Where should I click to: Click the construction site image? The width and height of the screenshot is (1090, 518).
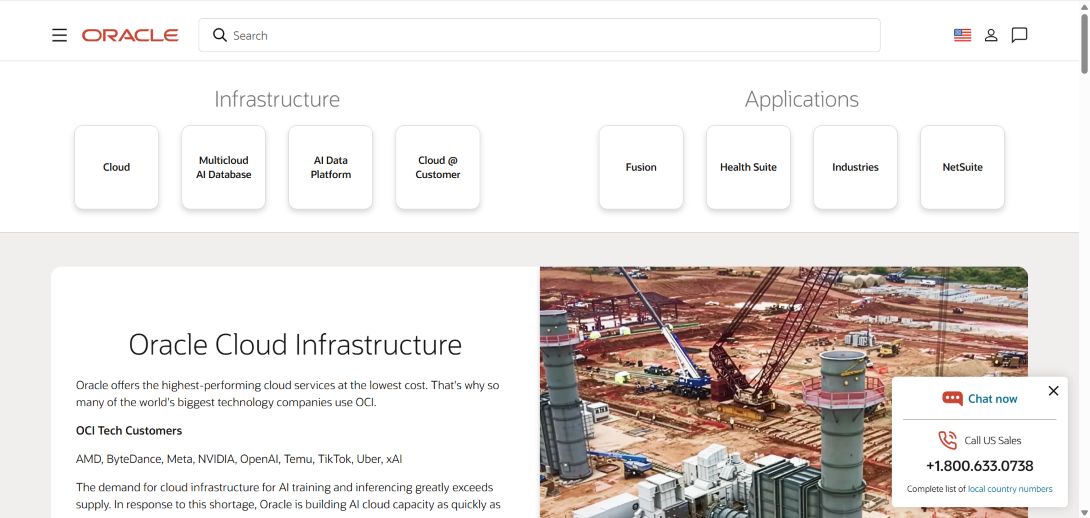(783, 392)
